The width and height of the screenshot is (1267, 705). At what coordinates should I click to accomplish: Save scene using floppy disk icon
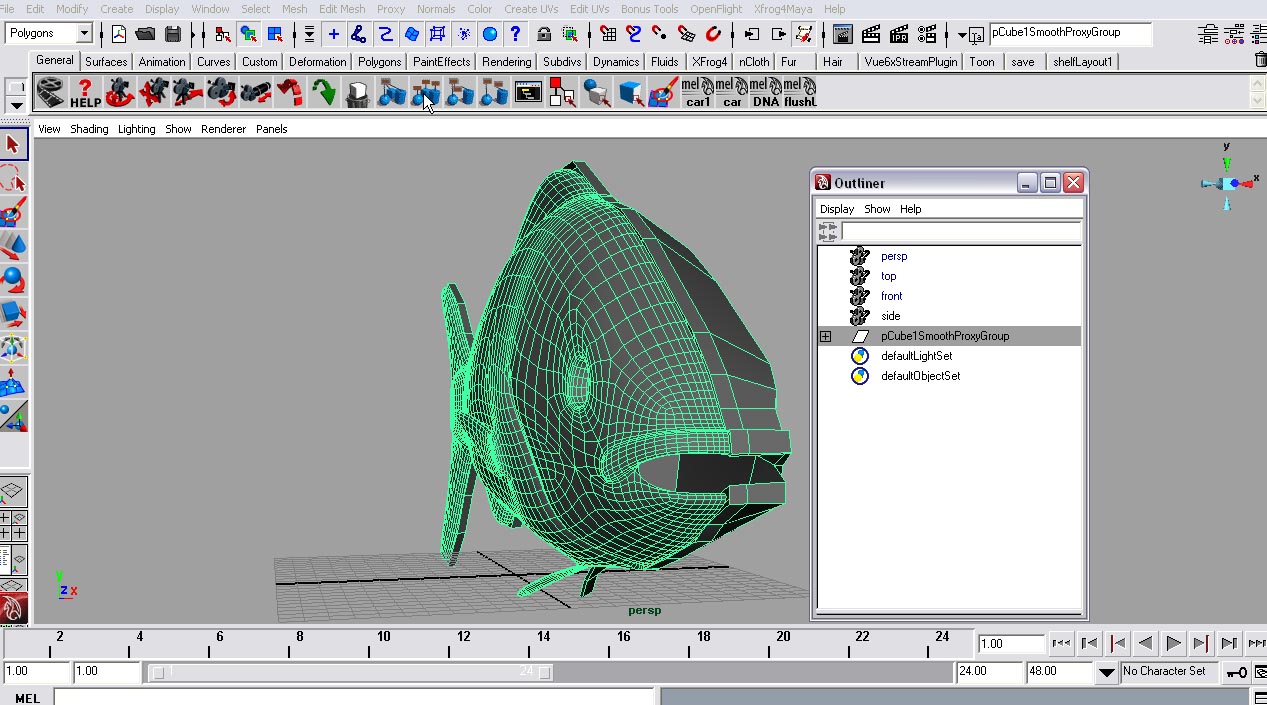(x=172, y=34)
